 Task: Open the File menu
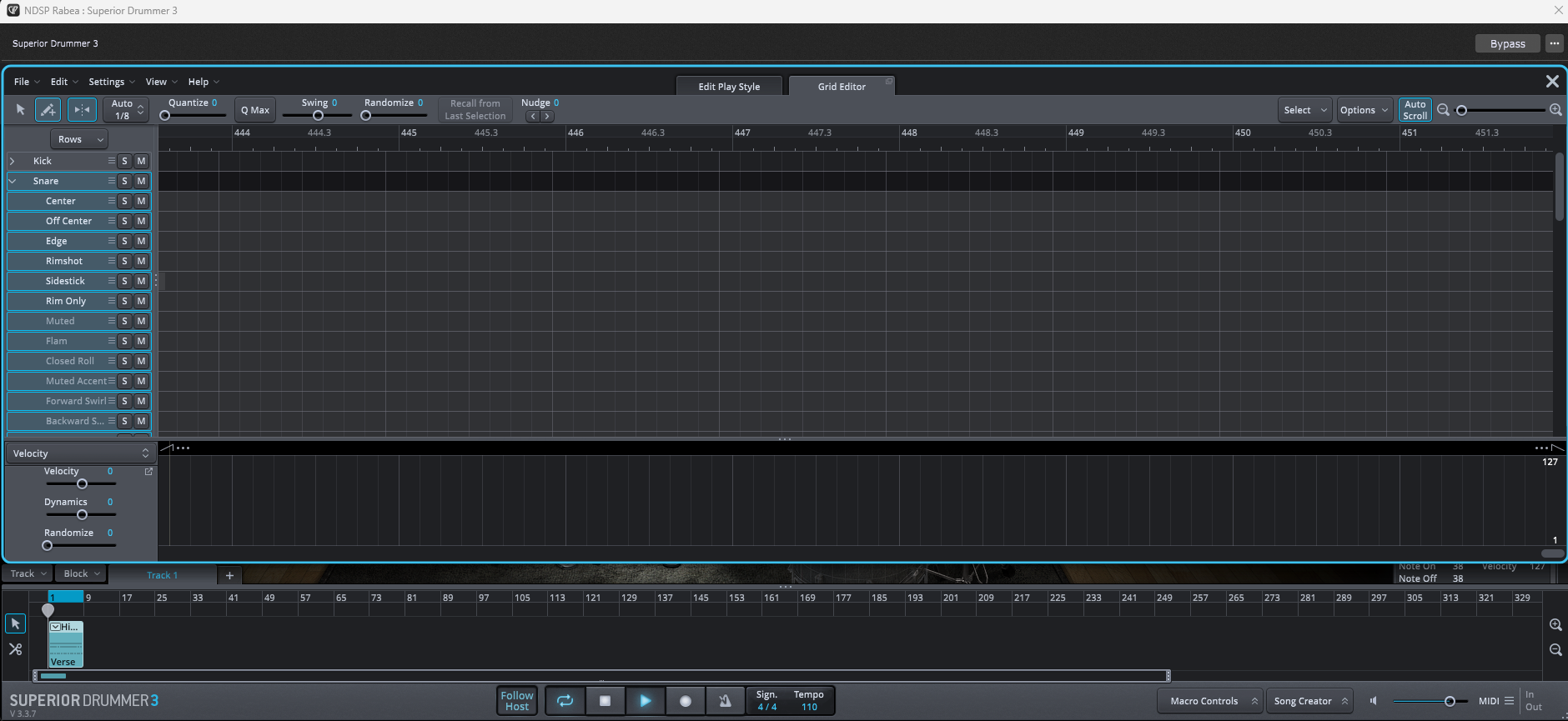[x=26, y=82]
